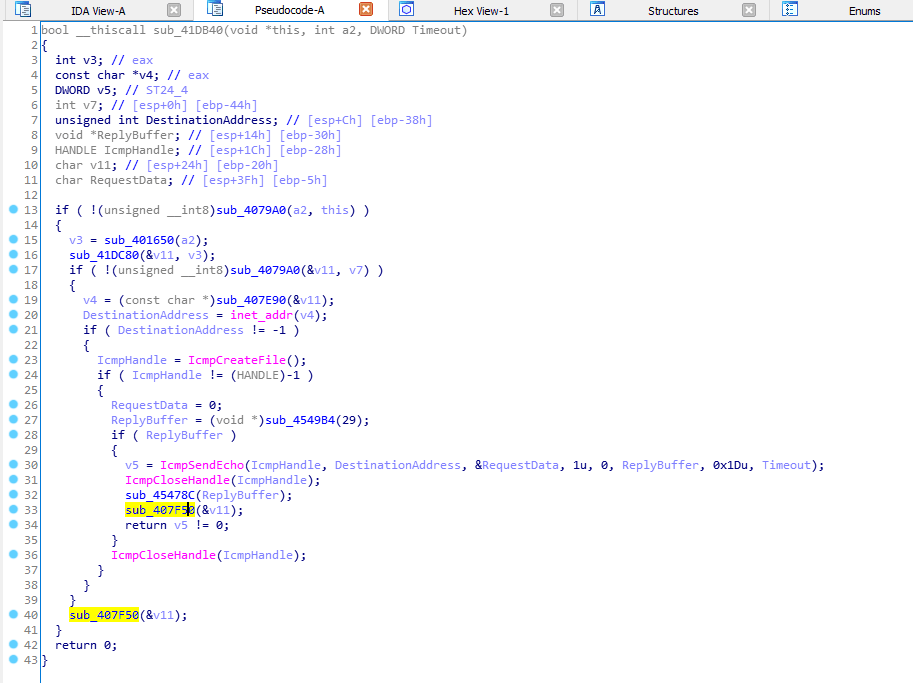Toggle breakpoint dot on line 23
The width and height of the screenshot is (913, 683).
[x=13, y=359]
